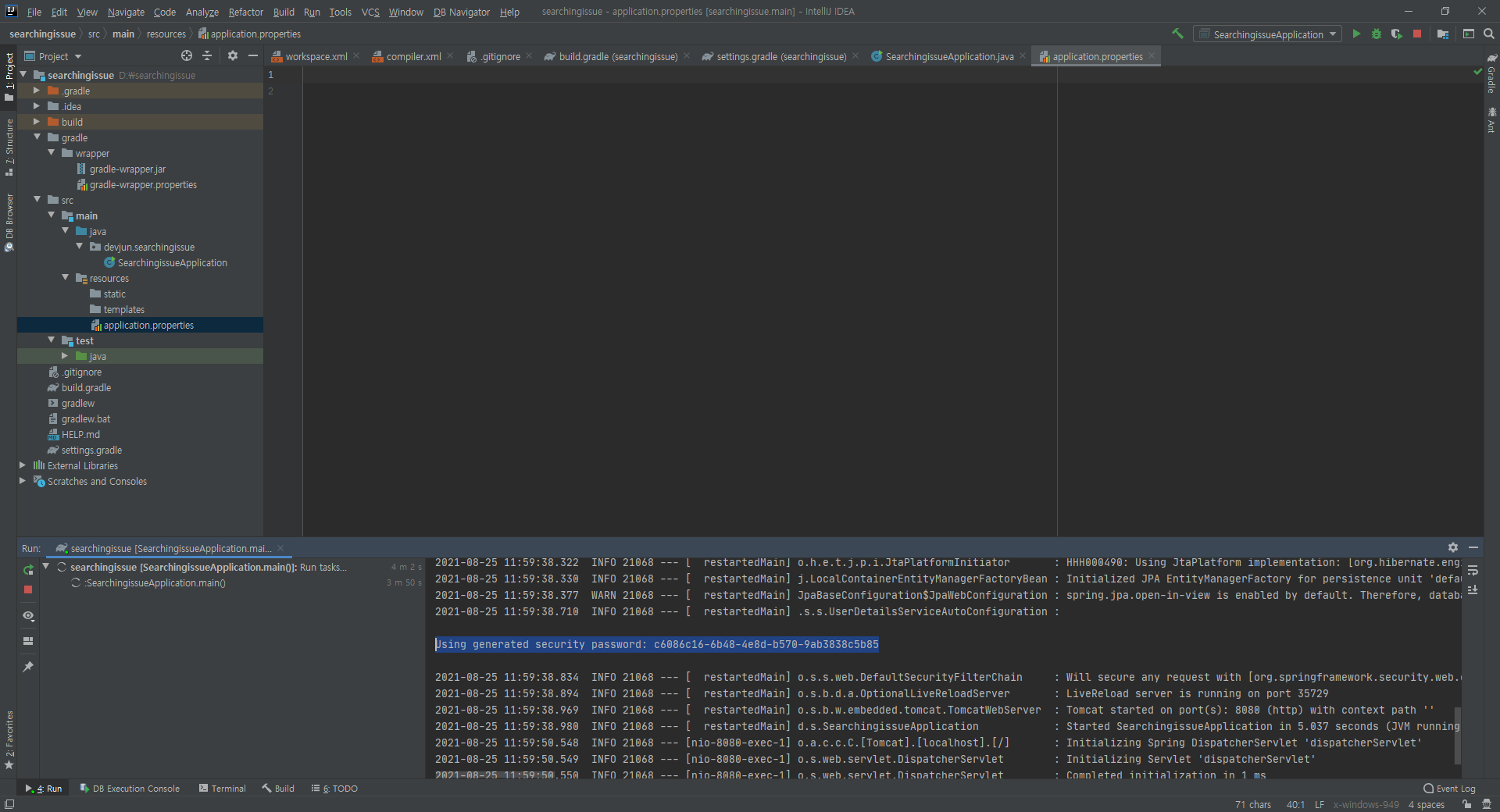Switch to the SearchingissueApplication.java tab
This screenshot has height=812, width=1500.
click(x=948, y=55)
